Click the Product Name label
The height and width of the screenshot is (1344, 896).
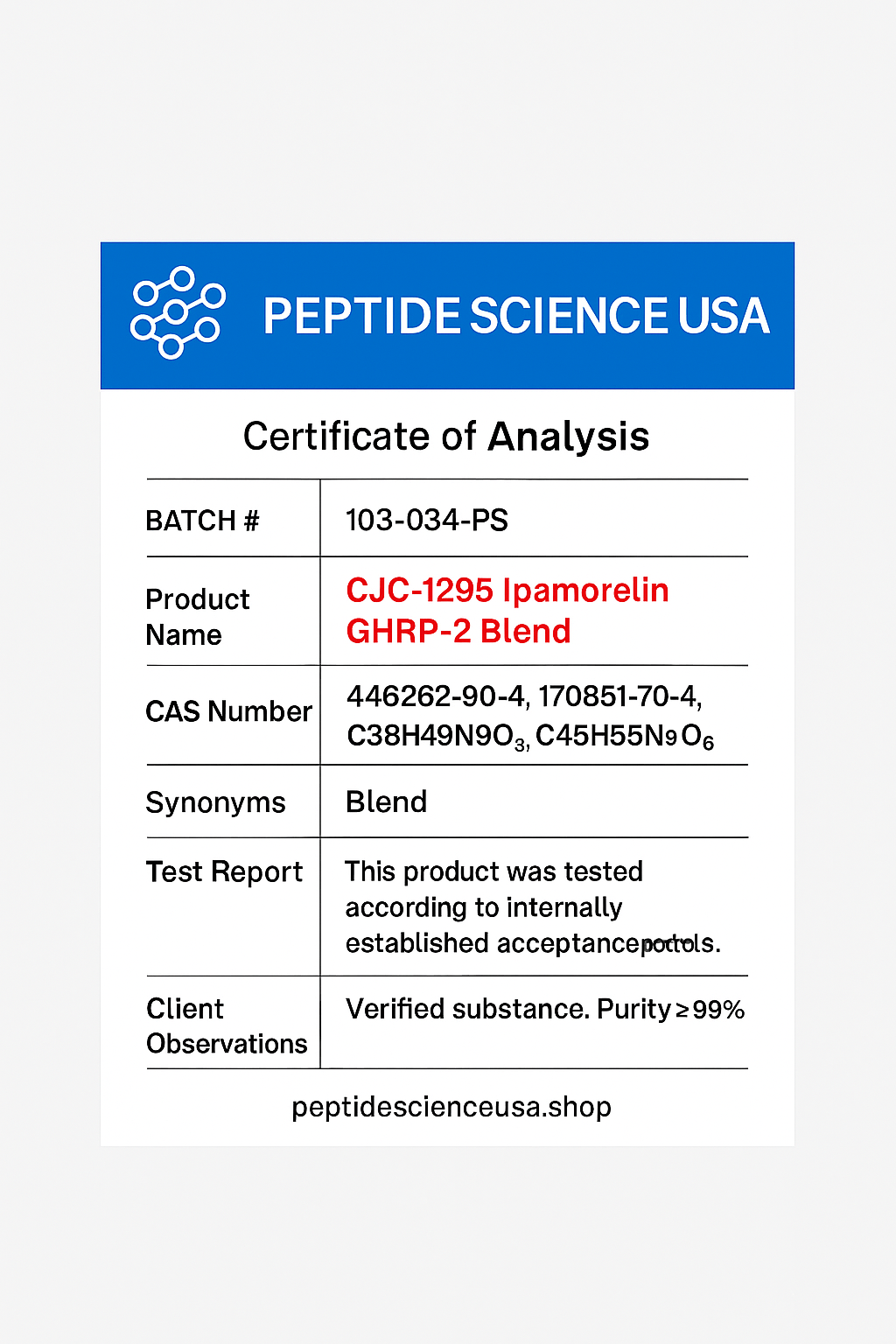click(x=198, y=617)
